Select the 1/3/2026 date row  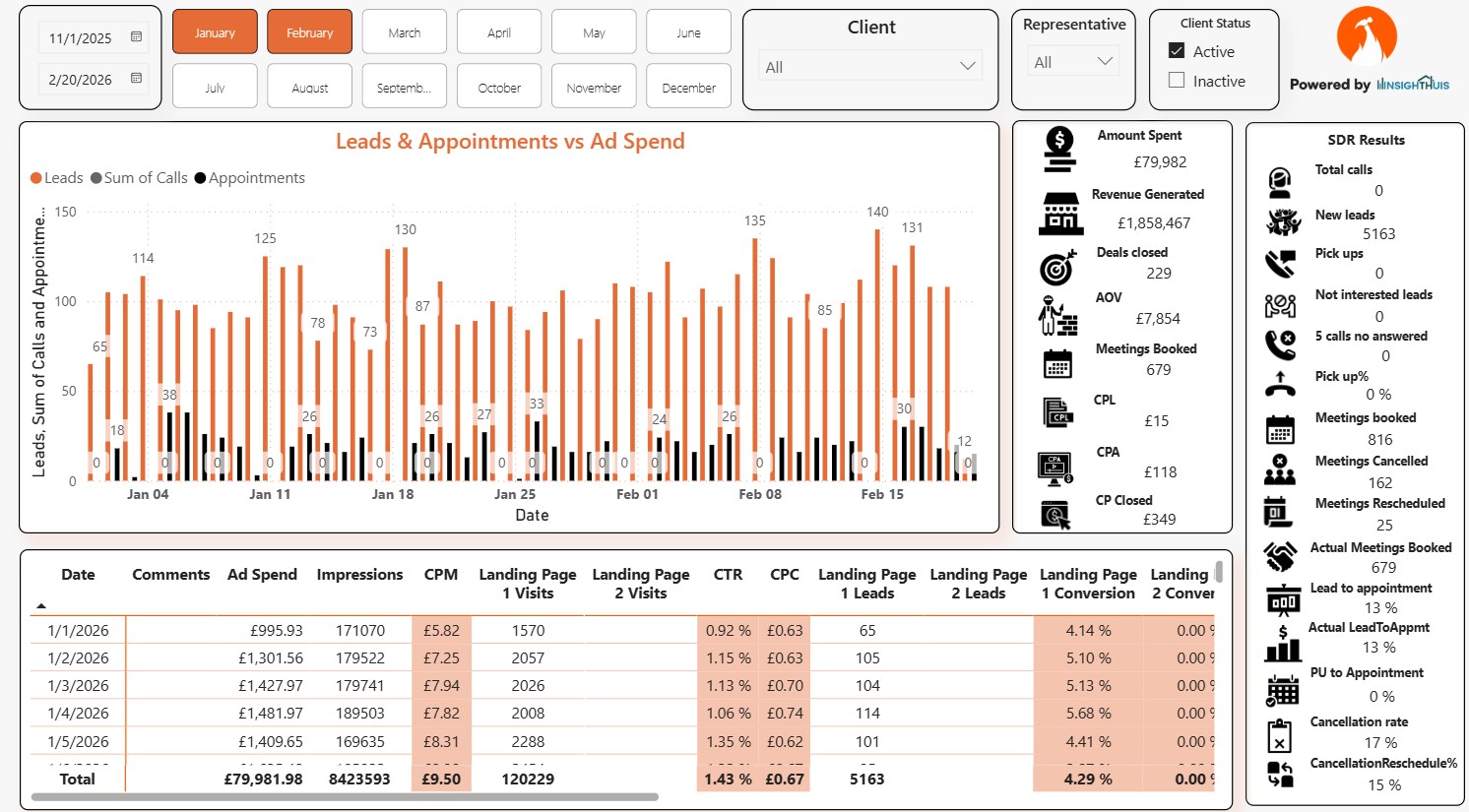(78, 685)
